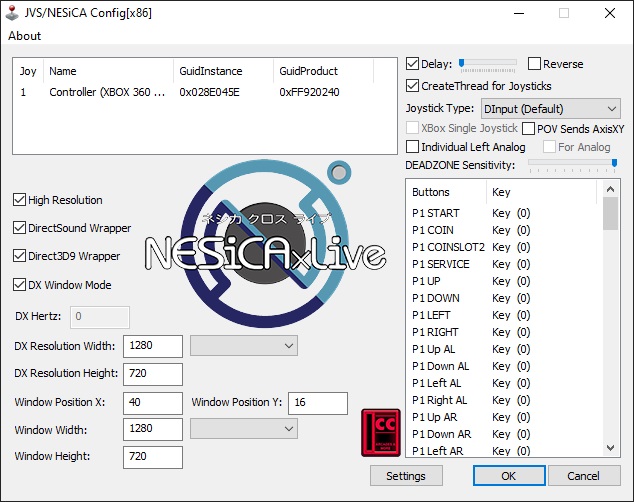
Task: Click the Window Width input field
Action: click(153, 429)
